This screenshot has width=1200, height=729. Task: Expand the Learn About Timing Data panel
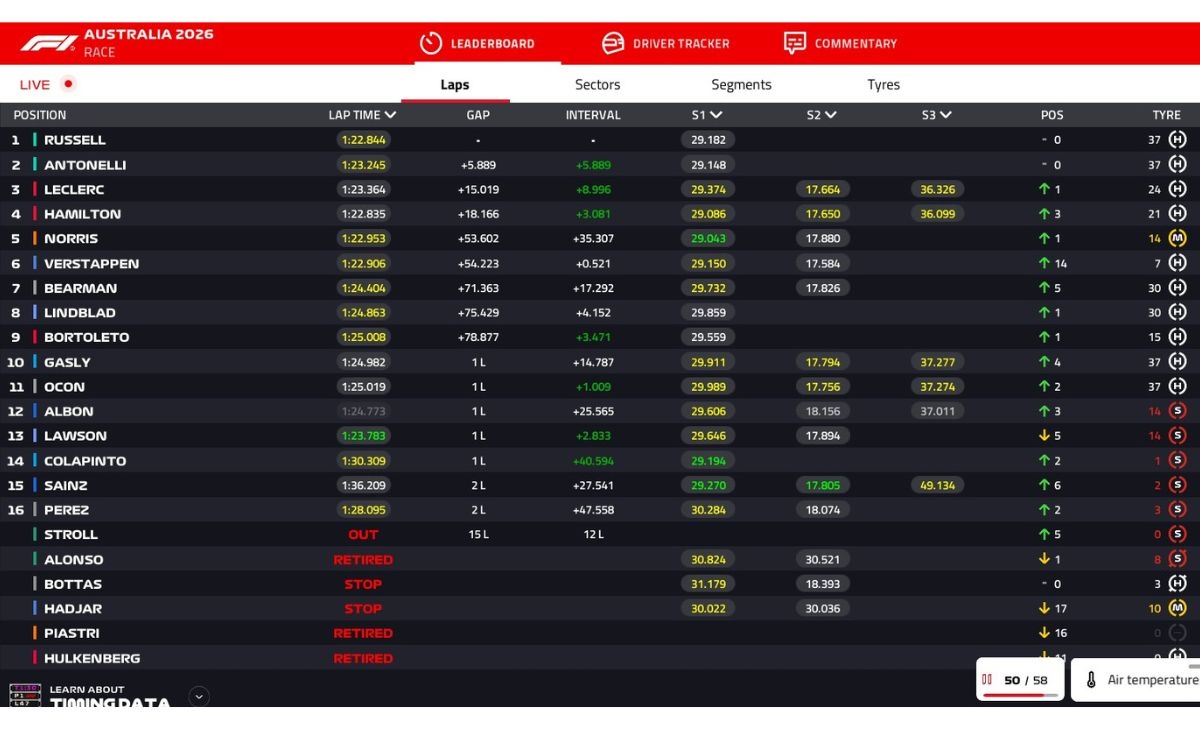tap(199, 696)
